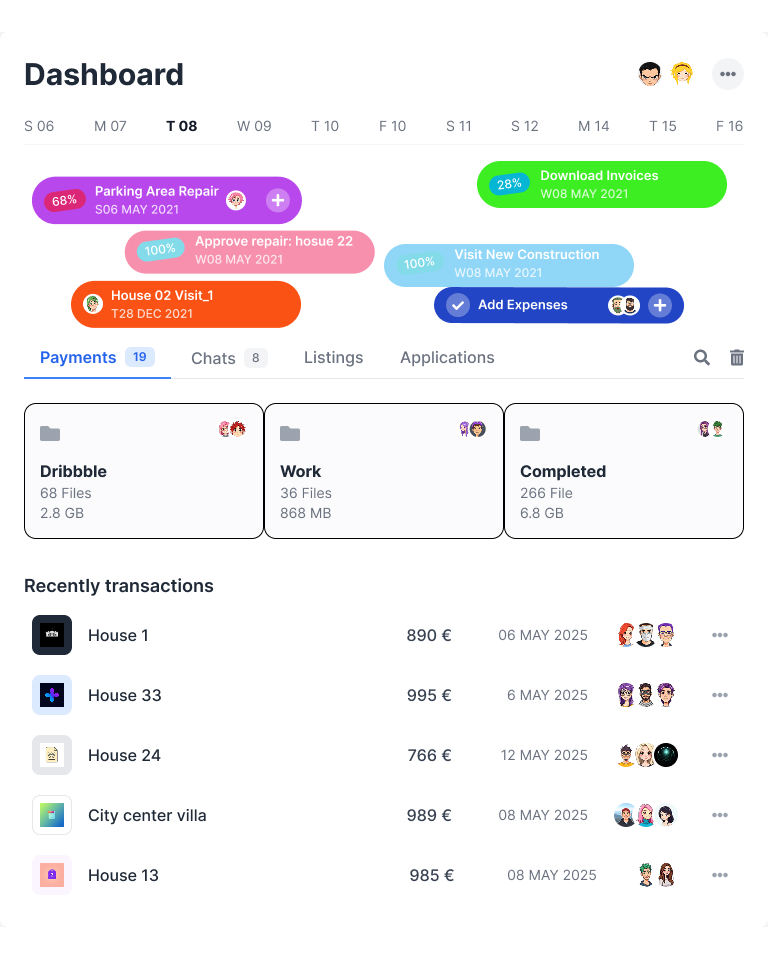Open the Dashboard three-dot menu button

click(x=728, y=74)
